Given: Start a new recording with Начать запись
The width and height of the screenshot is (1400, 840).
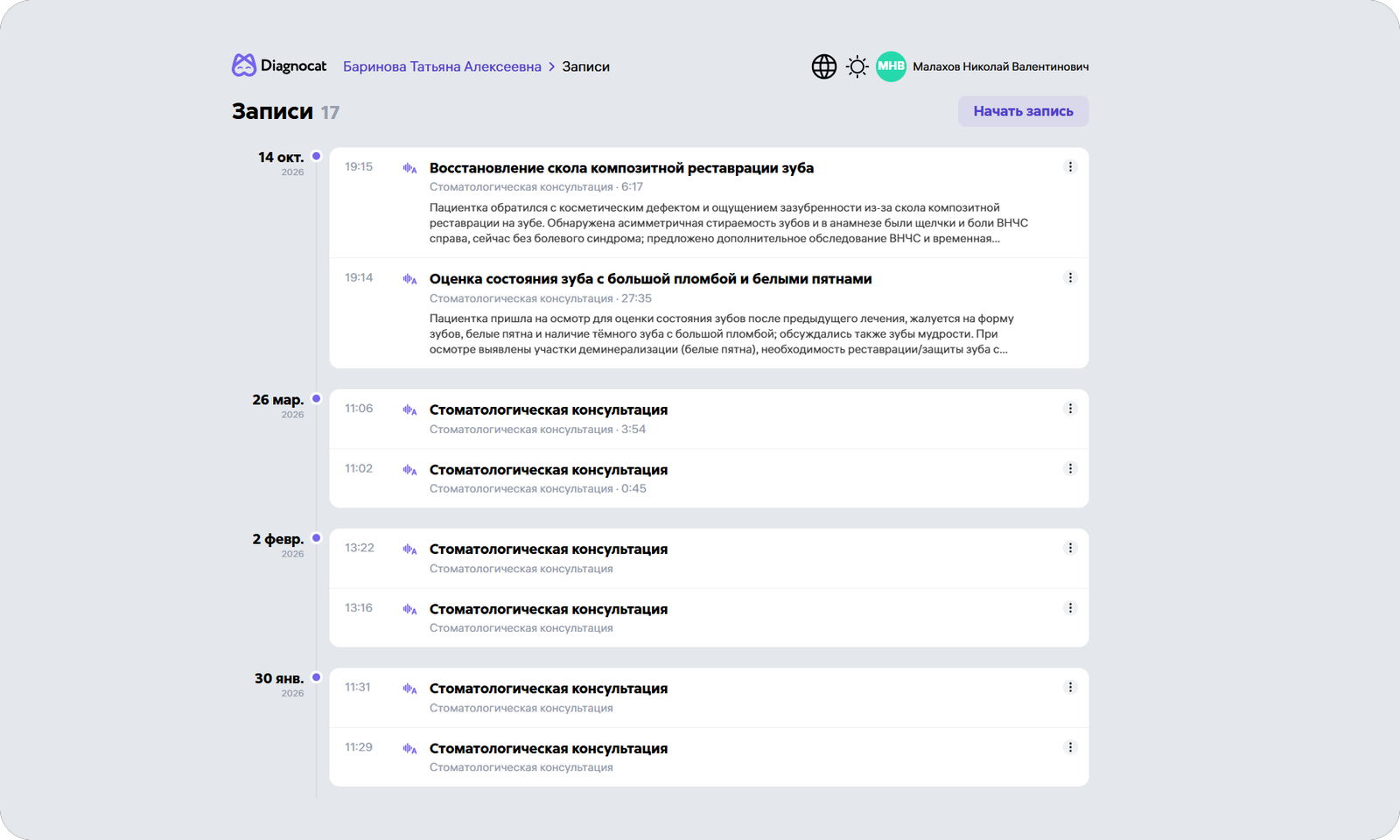Looking at the screenshot, I should (1023, 111).
